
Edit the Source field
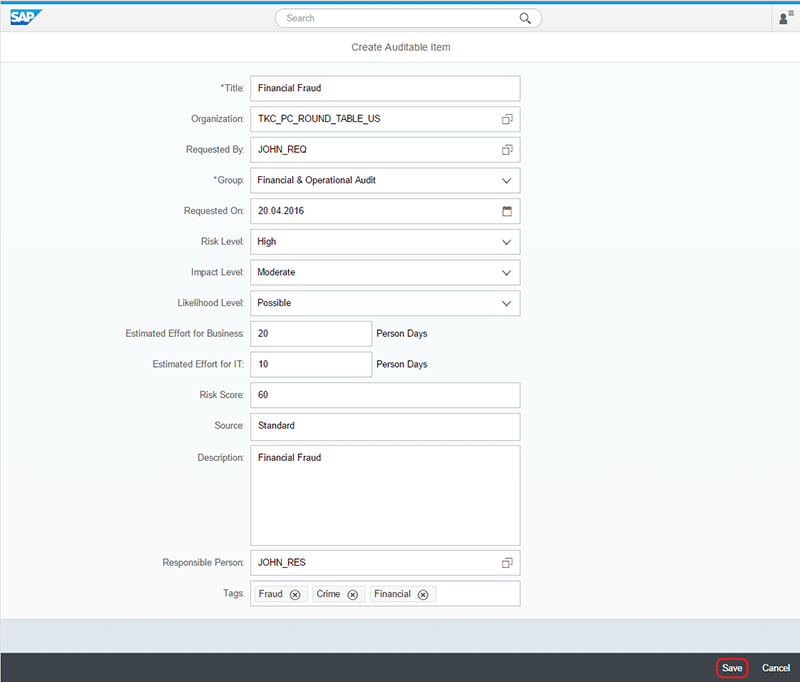point(385,426)
